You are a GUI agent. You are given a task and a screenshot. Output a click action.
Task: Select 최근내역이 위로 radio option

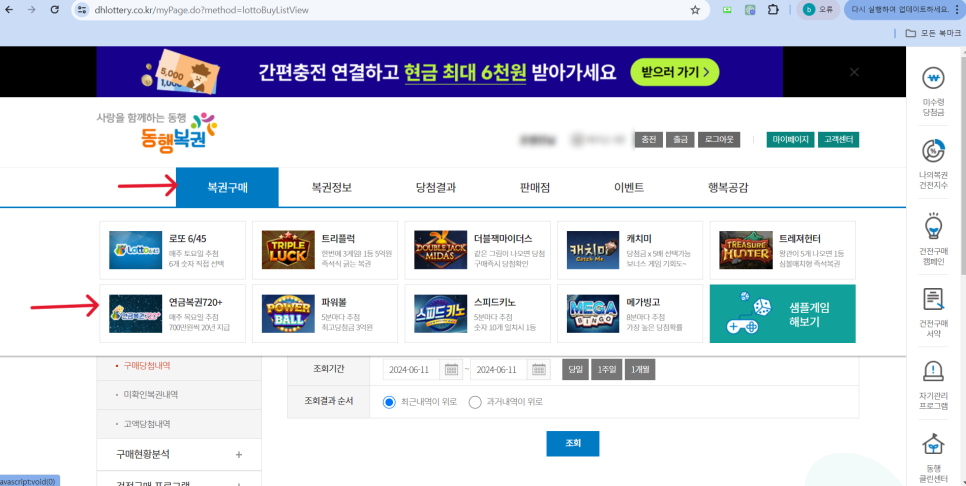(389, 402)
